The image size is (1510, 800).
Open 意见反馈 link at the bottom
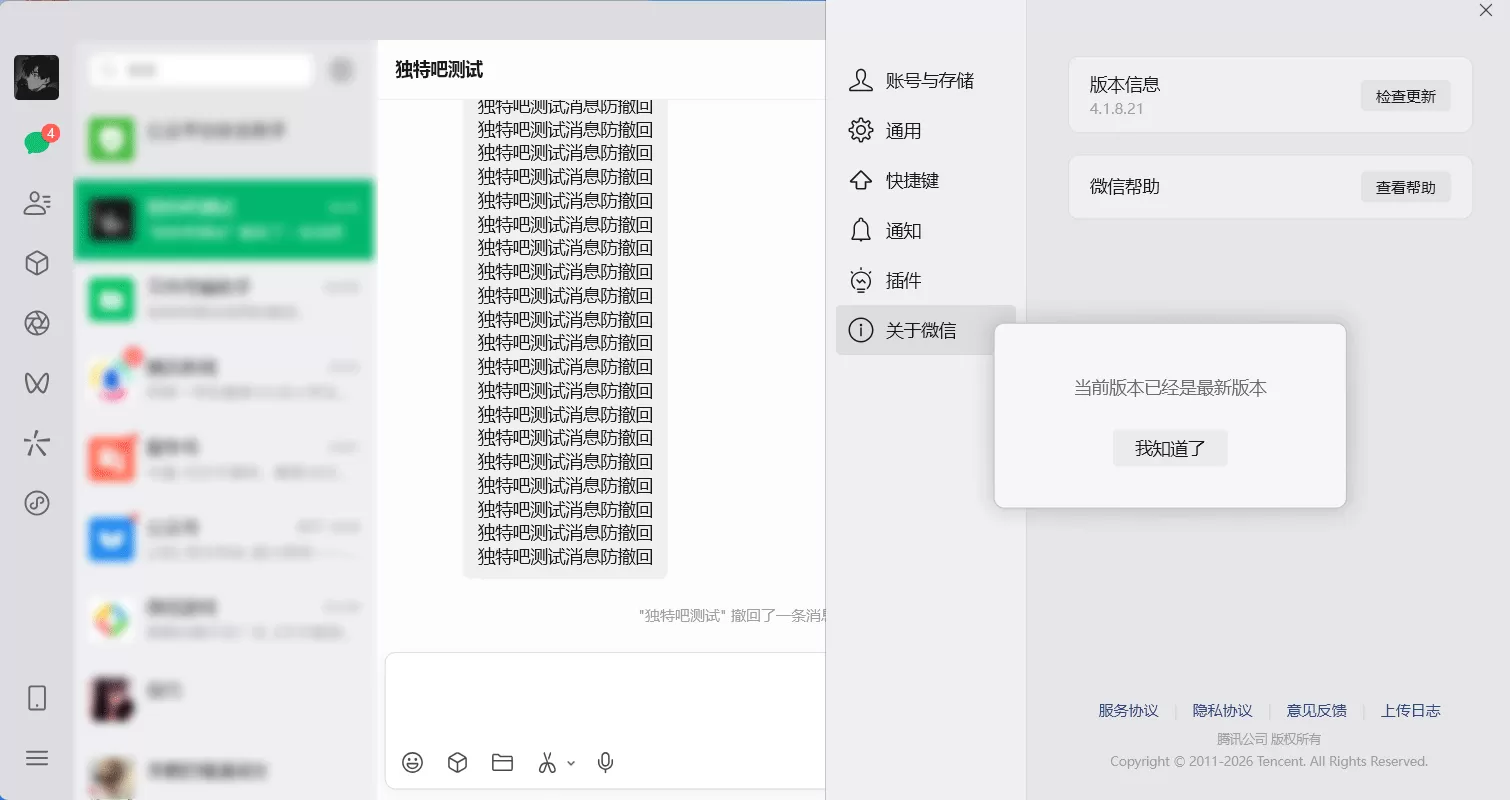pos(1317,710)
